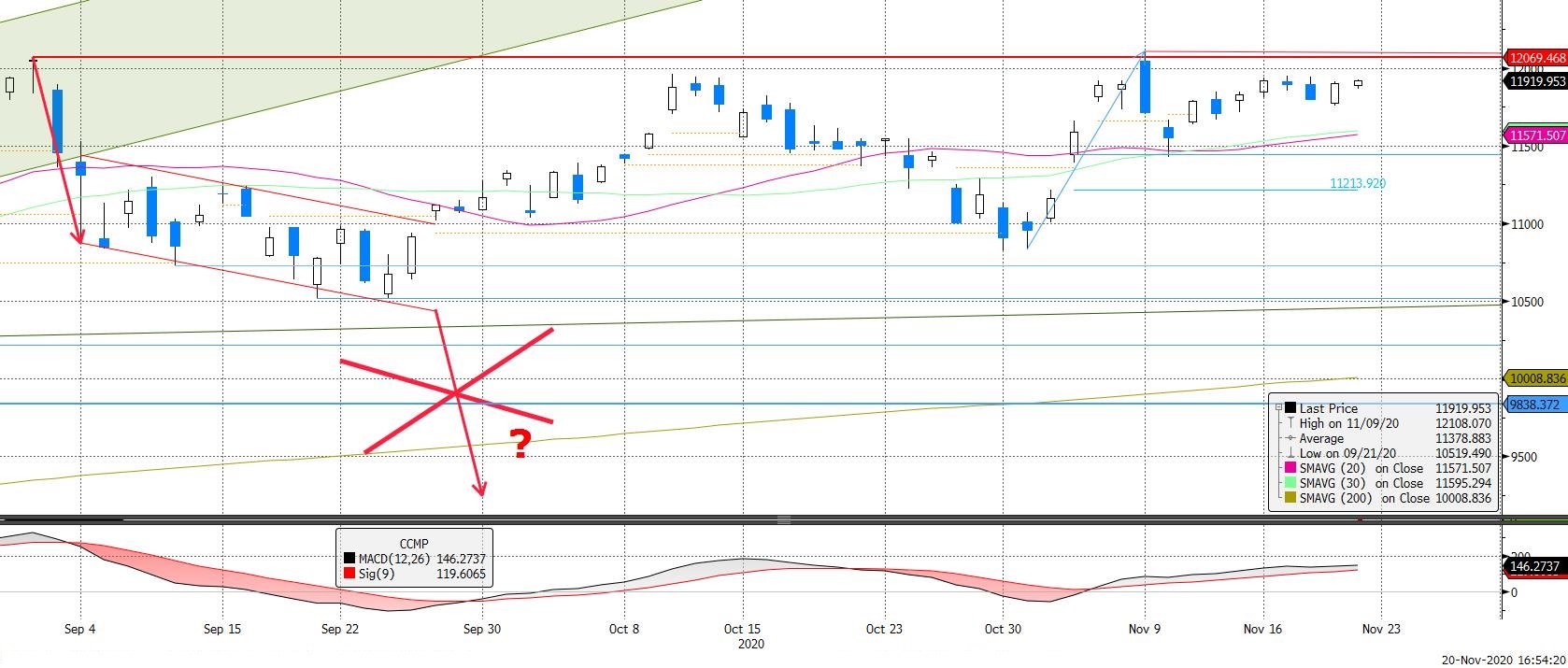
Task: Click the Sep 4 date label
Action: (80, 629)
